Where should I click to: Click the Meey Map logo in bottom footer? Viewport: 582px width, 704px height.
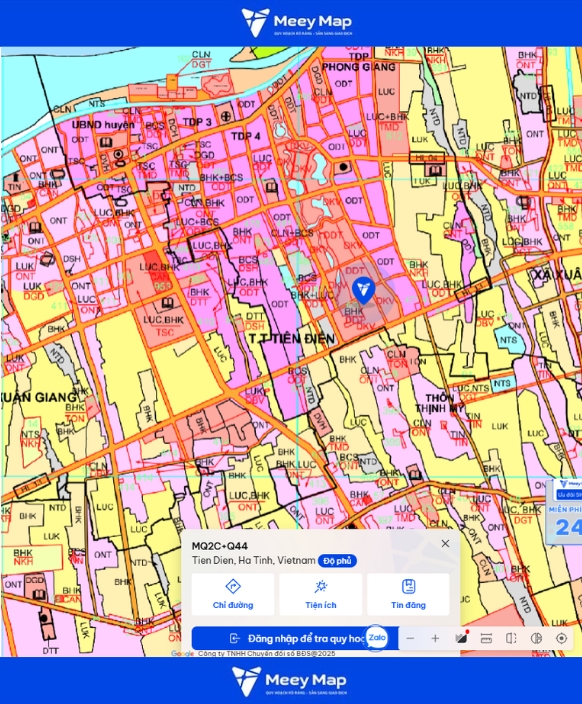[x=289, y=682]
